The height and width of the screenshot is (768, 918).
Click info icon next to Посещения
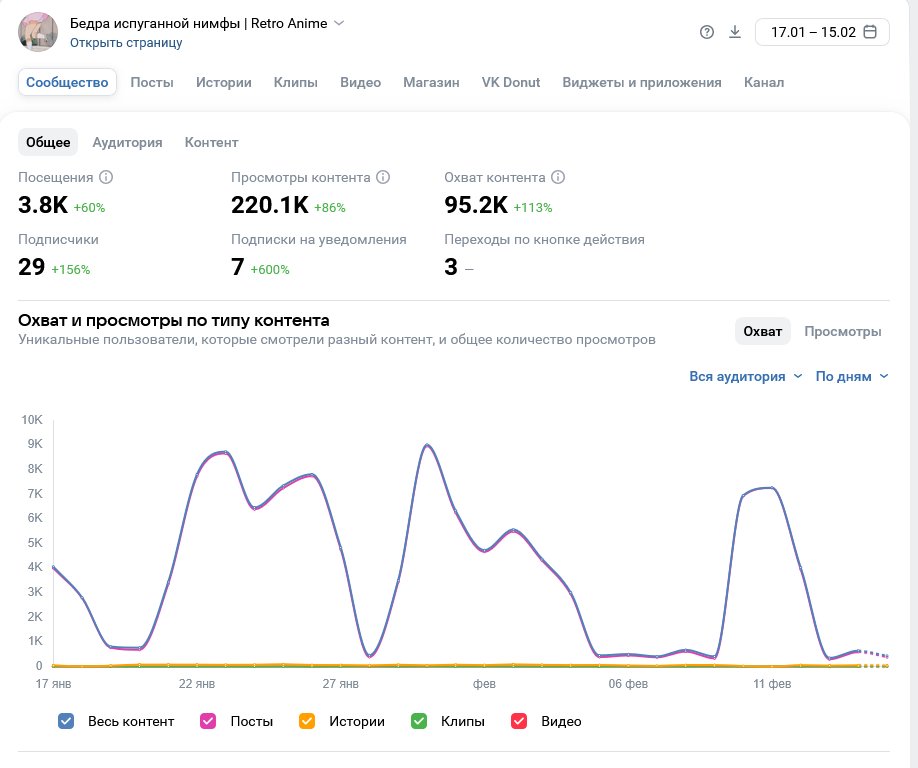(x=106, y=177)
